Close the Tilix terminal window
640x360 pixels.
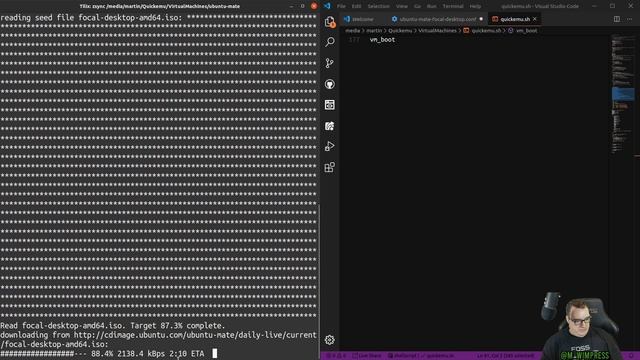click(x=314, y=6)
